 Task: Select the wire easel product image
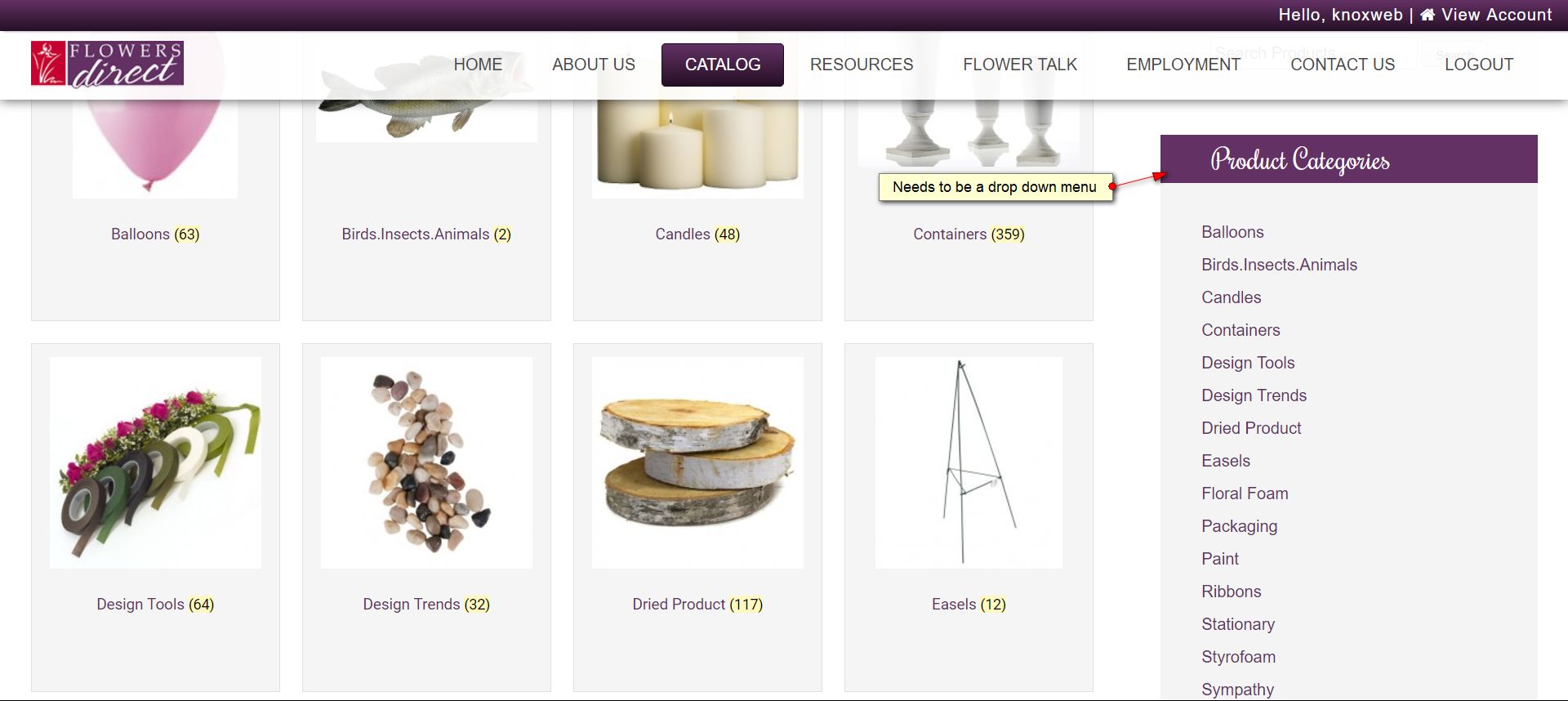point(969,462)
